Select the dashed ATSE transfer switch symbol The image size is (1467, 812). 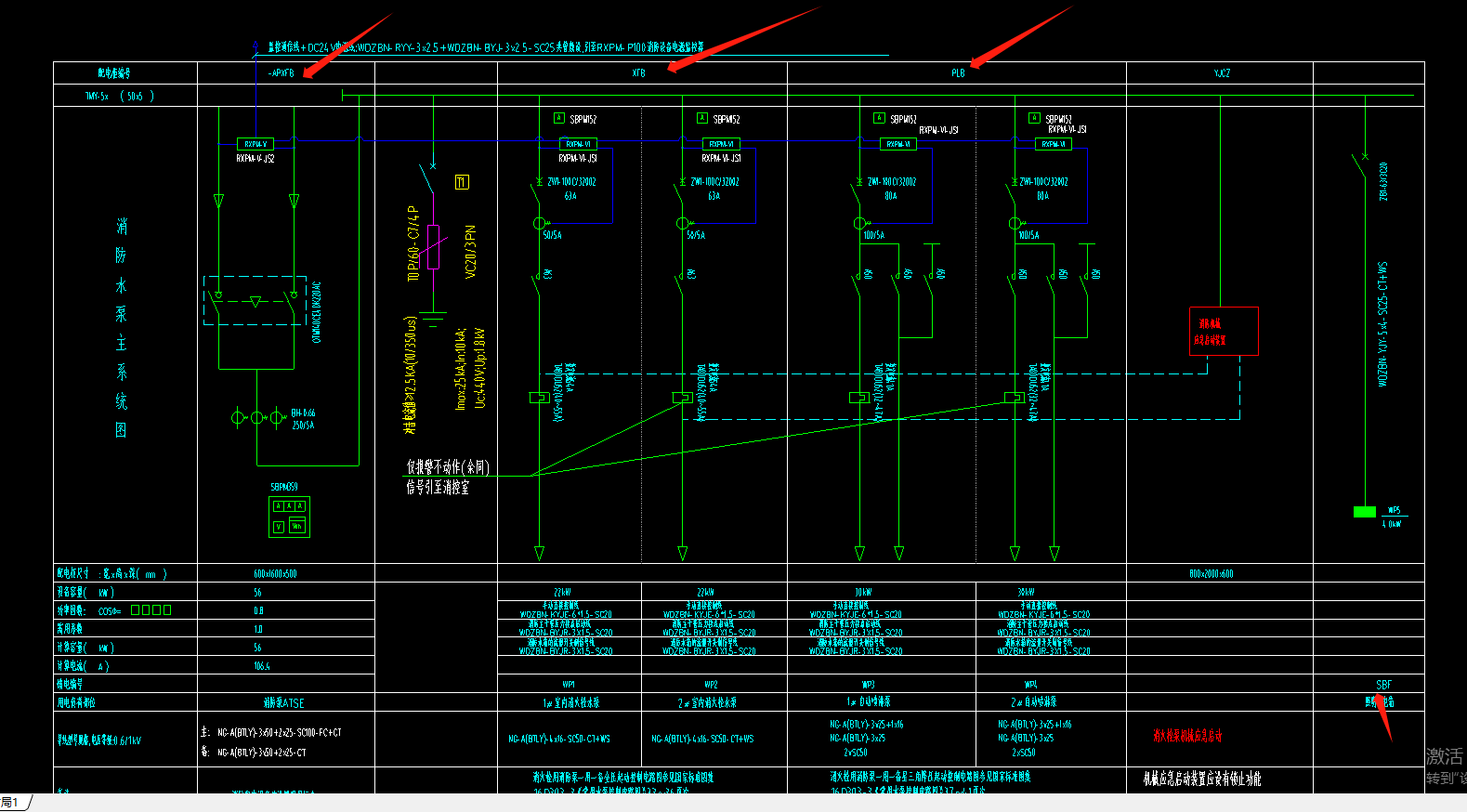(x=255, y=300)
